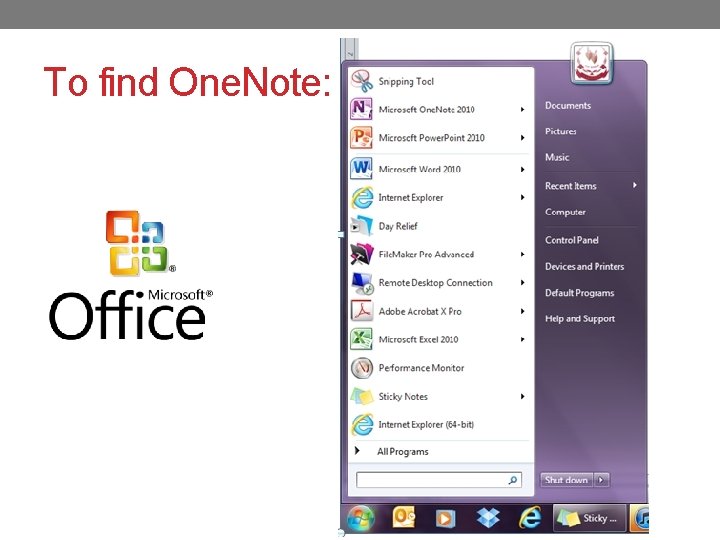Expand Remote Desktop Connection jump list arrow

point(523,282)
